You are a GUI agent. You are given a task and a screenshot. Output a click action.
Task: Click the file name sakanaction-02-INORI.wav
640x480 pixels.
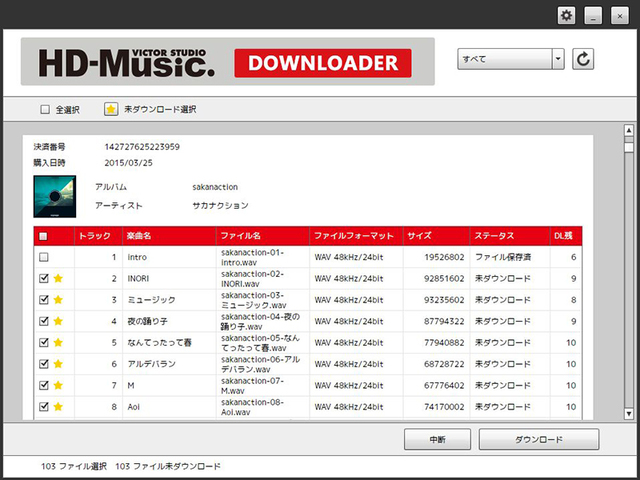point(252,278)
